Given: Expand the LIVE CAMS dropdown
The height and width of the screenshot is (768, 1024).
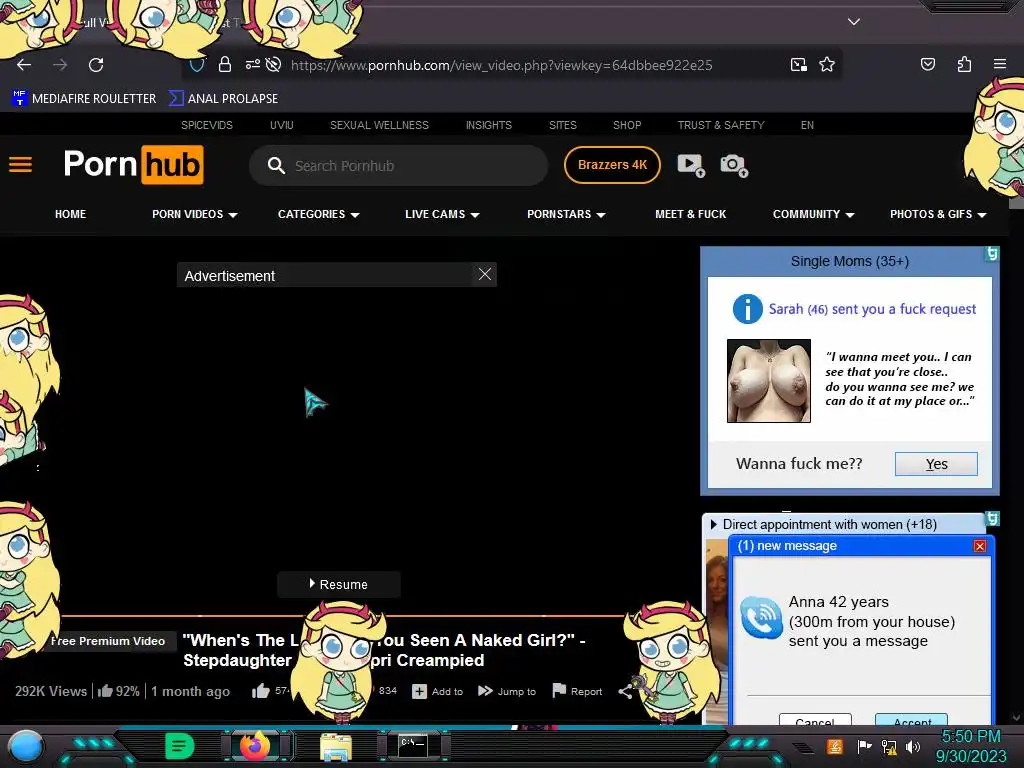Looking at the screenshot, I should tap(442, 214).
